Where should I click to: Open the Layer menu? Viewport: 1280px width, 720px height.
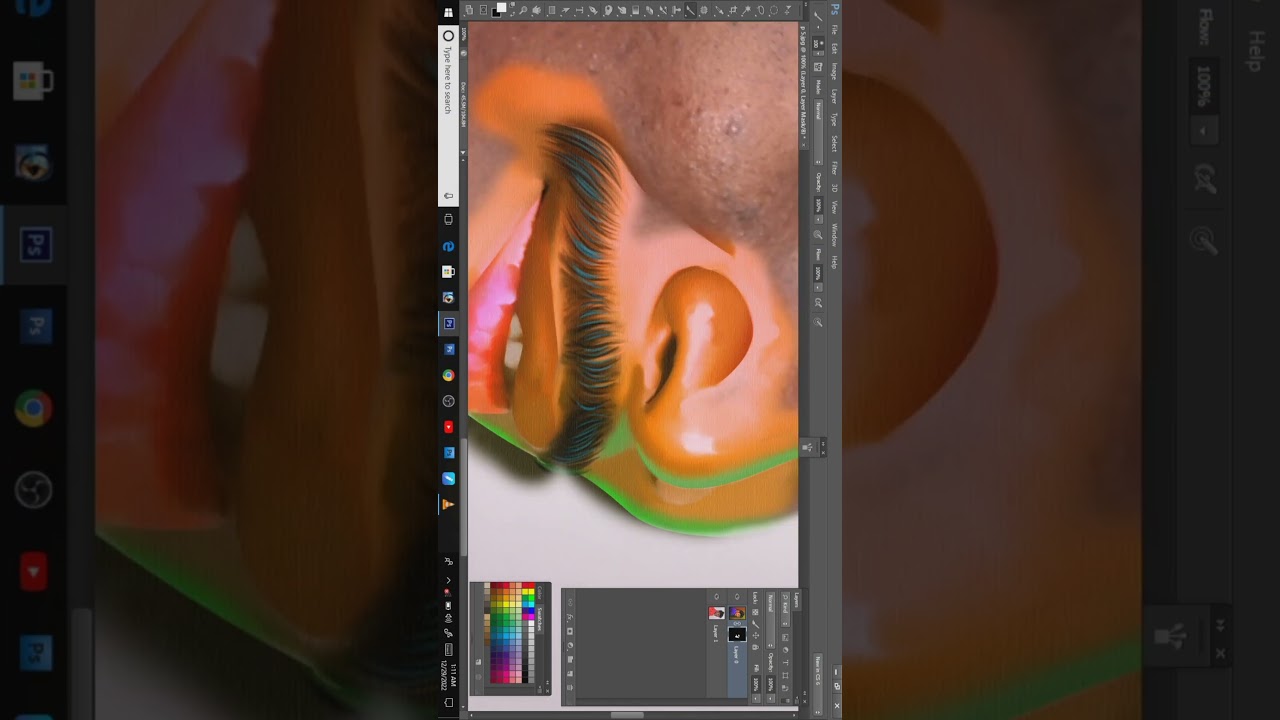(834, 96)
